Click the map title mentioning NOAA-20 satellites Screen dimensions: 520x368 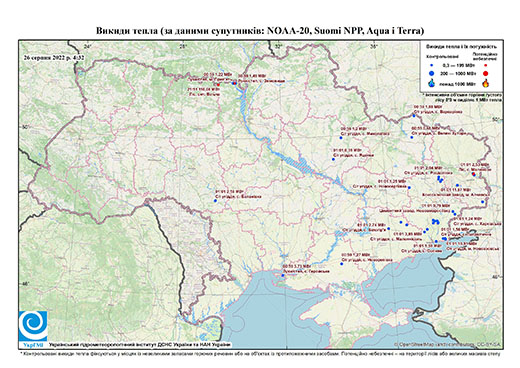coord(260,31)
